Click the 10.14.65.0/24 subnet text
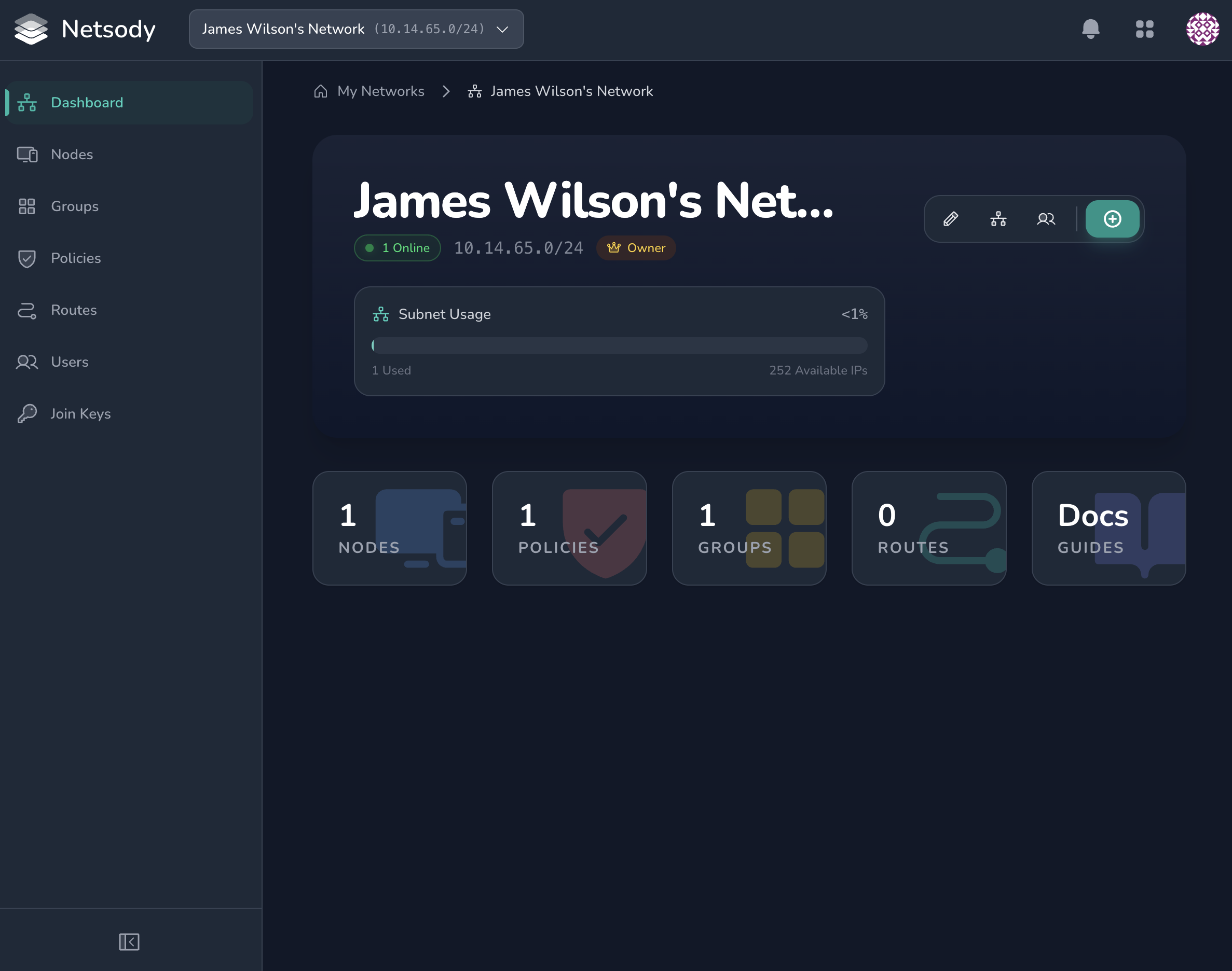Image resolution: width=1232 pixels, height=971 pixels. tap(518, 248)
